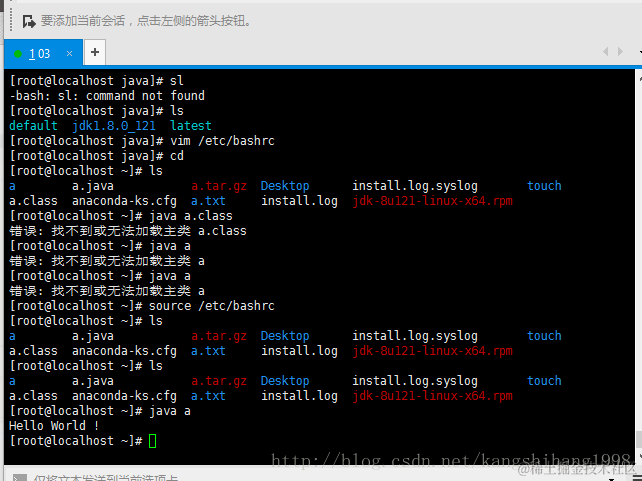Image resolution: width=642 pixels, height=481 pixels.
Task: Click '-bash: sl: command not found' line
Action: [x=107, y=96]
